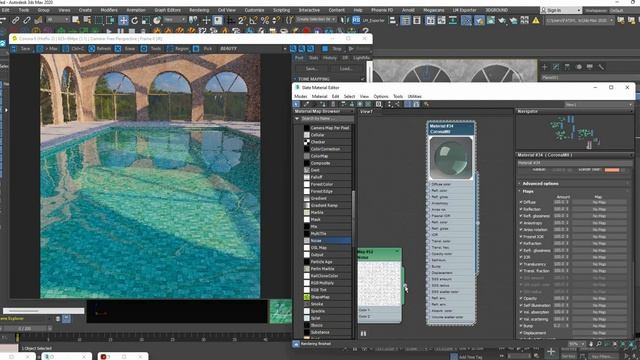The image size is (640, 360).
Task: Toggle the 3D Snaps icon
Action: pyautogui.click(x=242, y=20)
